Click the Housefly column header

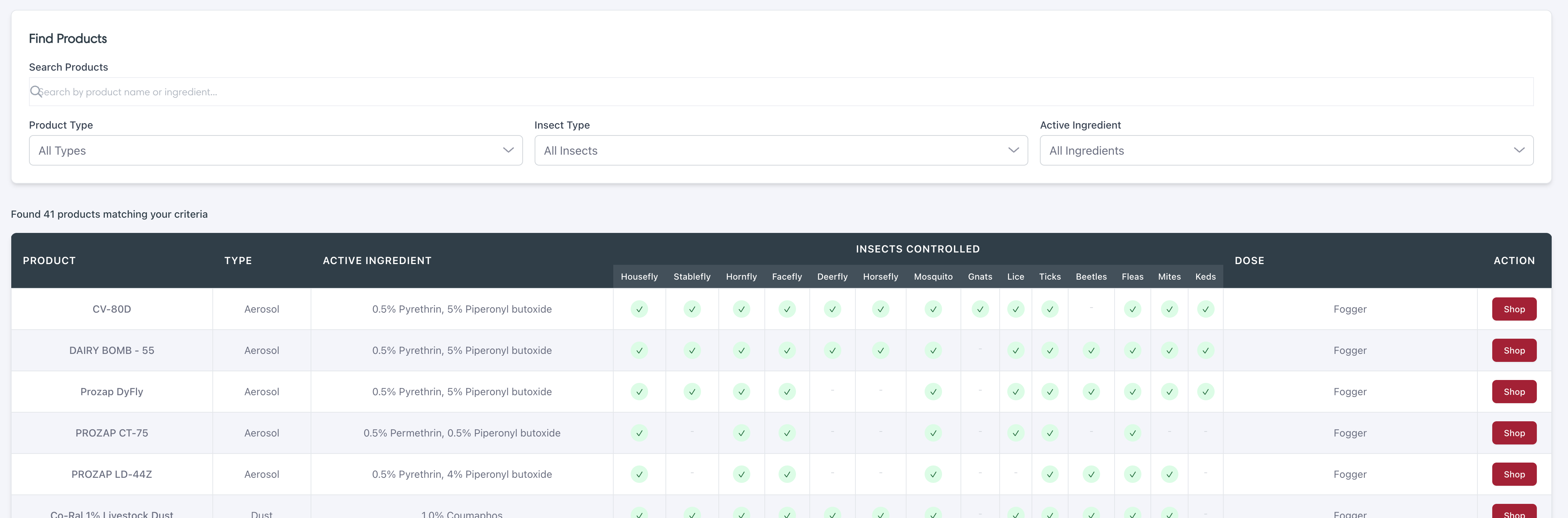point(639,277)
